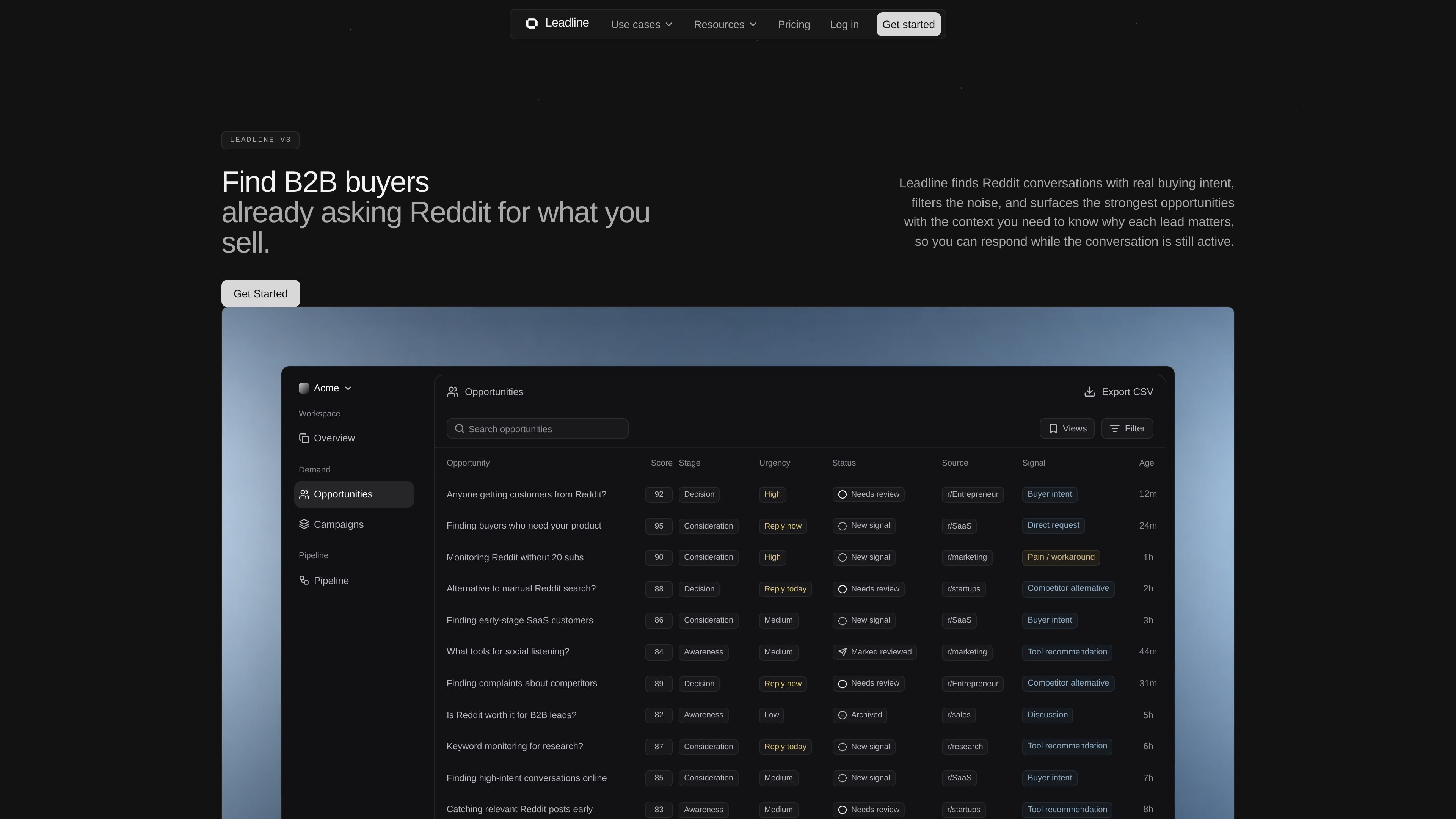This screenshot has width=1456, height=819.
Task: Click status icon on 'Alternative to manual Reddit search' row
Action: (x=842, y=589)
